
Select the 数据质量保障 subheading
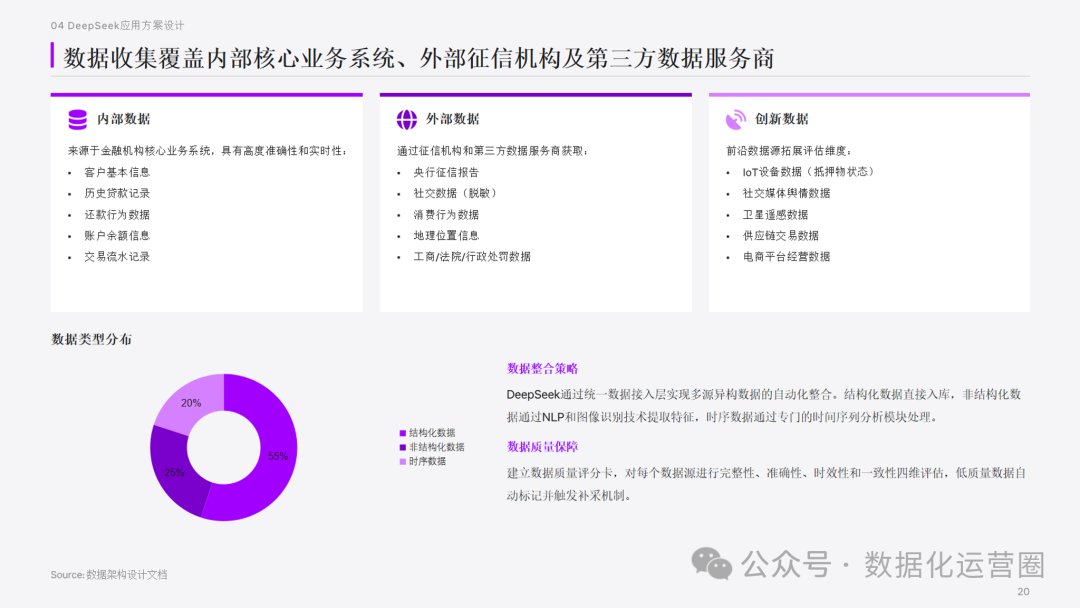coord(542,447)
